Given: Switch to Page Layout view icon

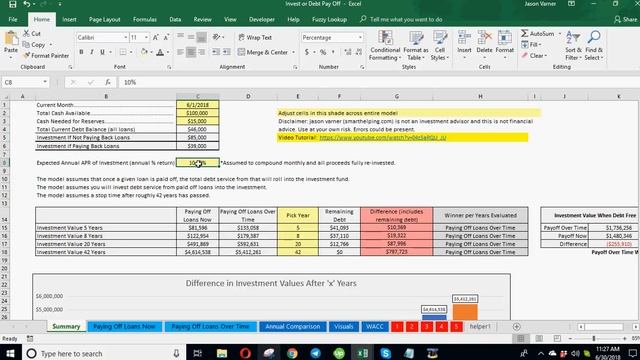Looking at the screenshot, I should coord(539,338).
